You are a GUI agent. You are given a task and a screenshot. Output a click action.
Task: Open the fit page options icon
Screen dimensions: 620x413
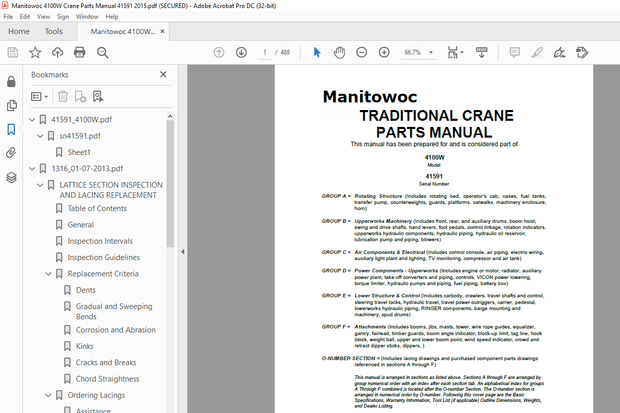click(x=455, y=52)
